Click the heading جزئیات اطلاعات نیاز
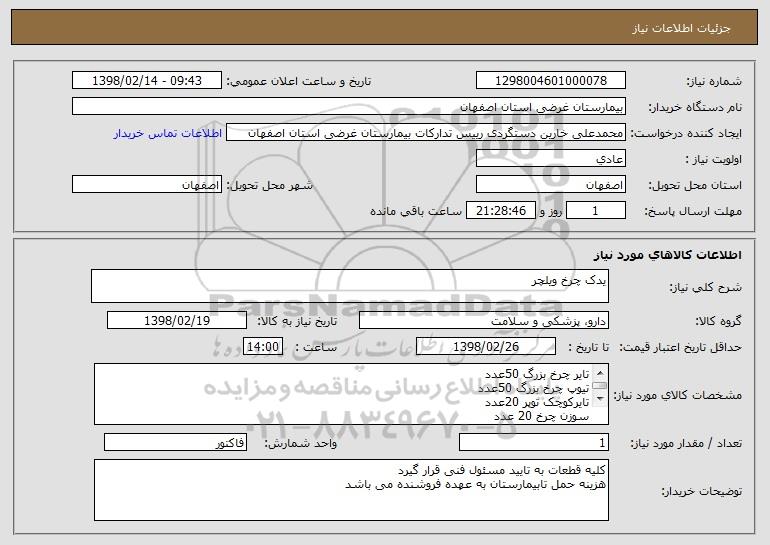The height and width of the screenshot is (545, 770). [681, 28]
